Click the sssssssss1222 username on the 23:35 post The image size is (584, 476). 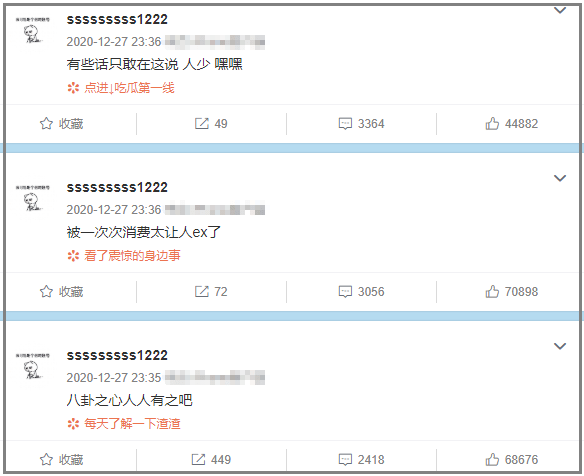[117, 355]
